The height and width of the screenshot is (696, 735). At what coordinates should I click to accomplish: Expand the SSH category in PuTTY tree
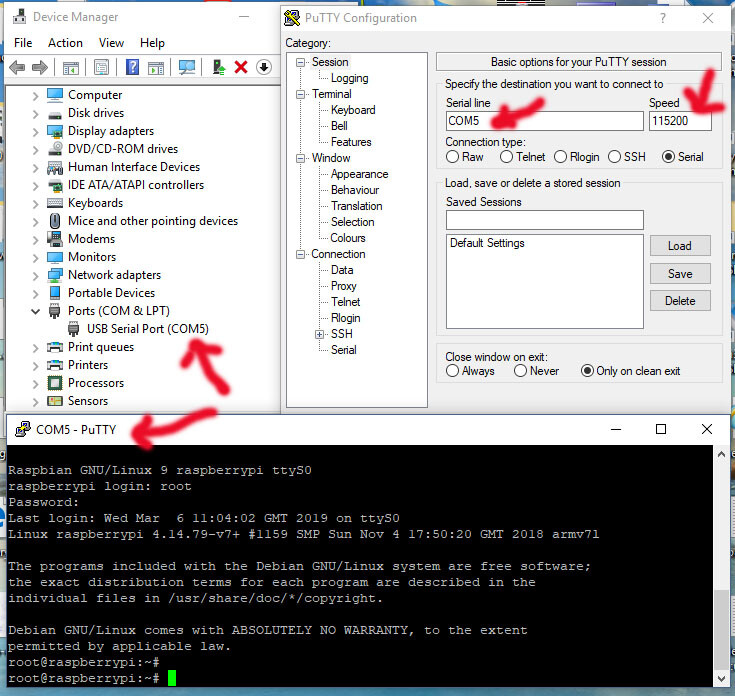[319, 334]
